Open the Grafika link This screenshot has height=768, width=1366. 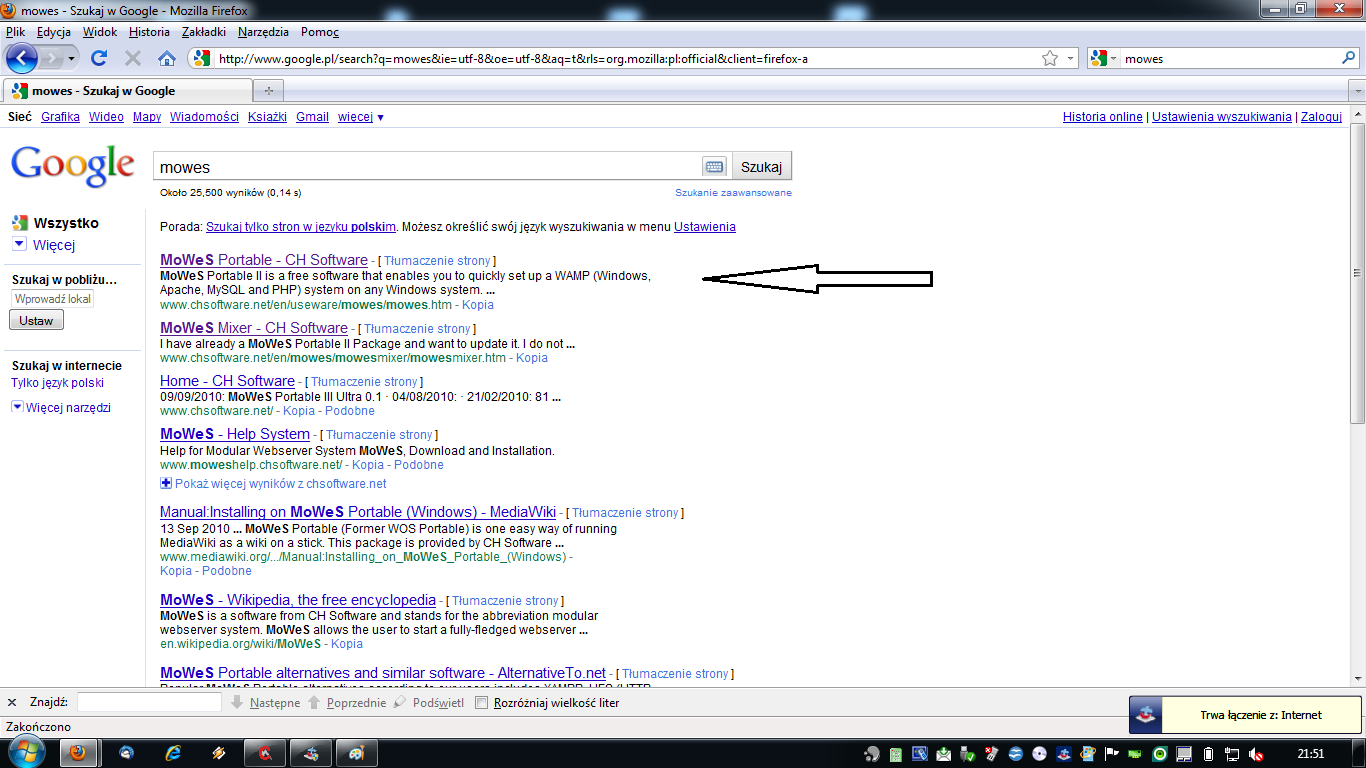(60, 117)
